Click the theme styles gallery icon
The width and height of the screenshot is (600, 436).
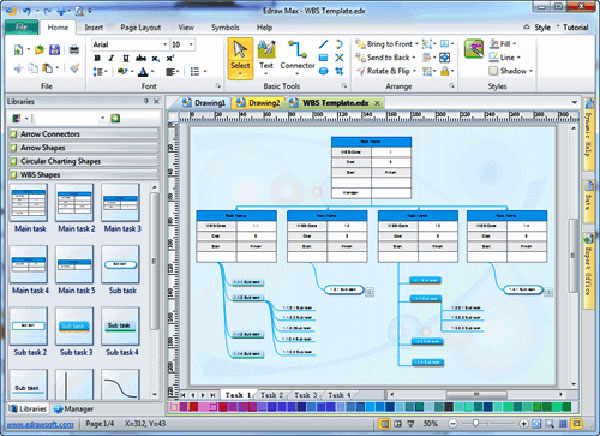474,49
